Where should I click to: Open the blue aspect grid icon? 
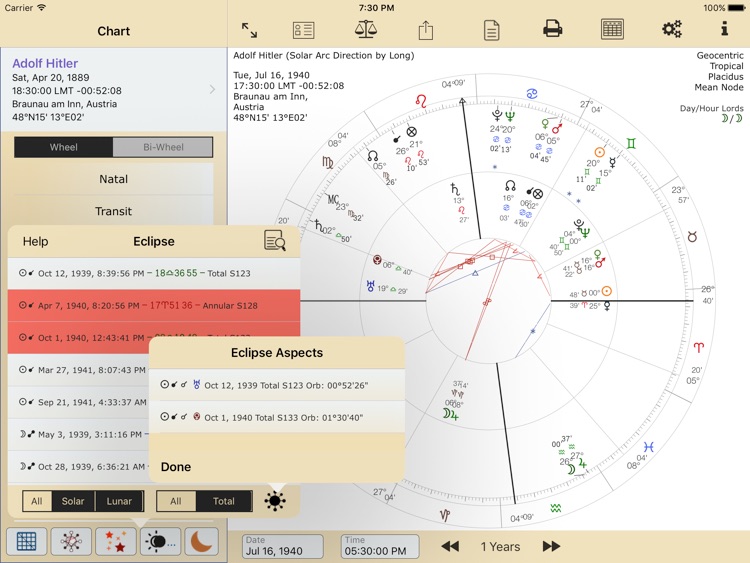tap(26, 541)
